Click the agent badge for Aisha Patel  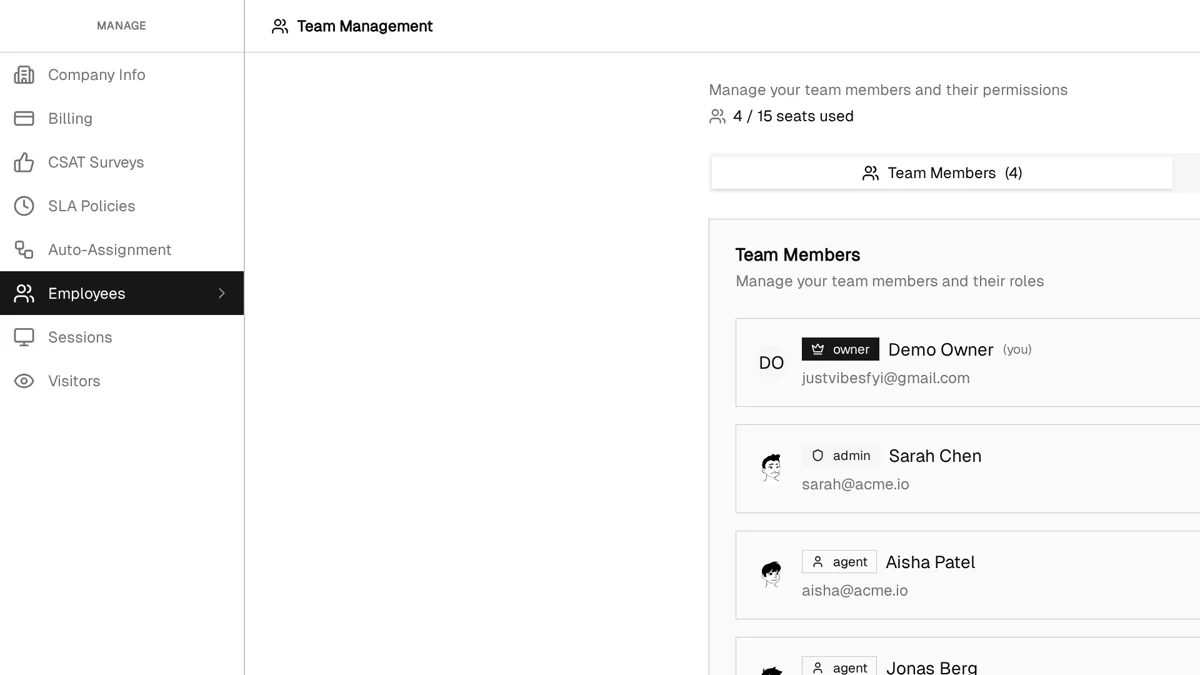[x=839, y=562]
